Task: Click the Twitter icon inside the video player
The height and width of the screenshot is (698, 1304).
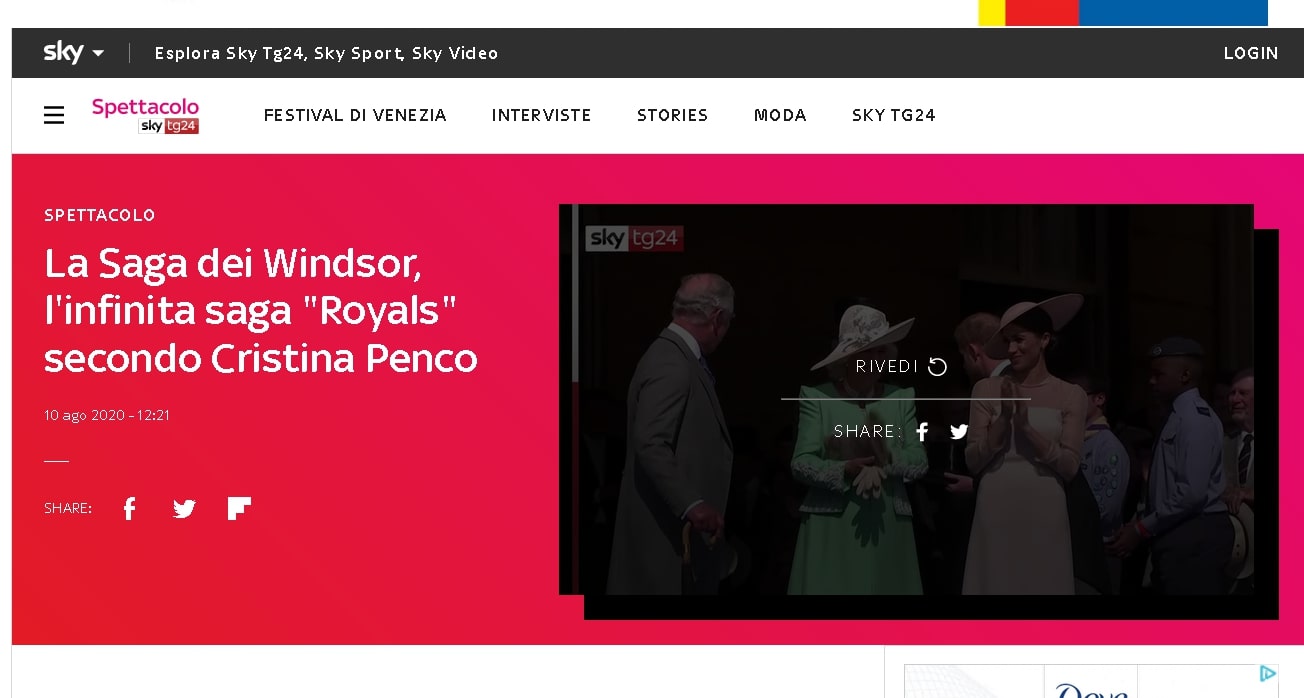Action: 959,432
